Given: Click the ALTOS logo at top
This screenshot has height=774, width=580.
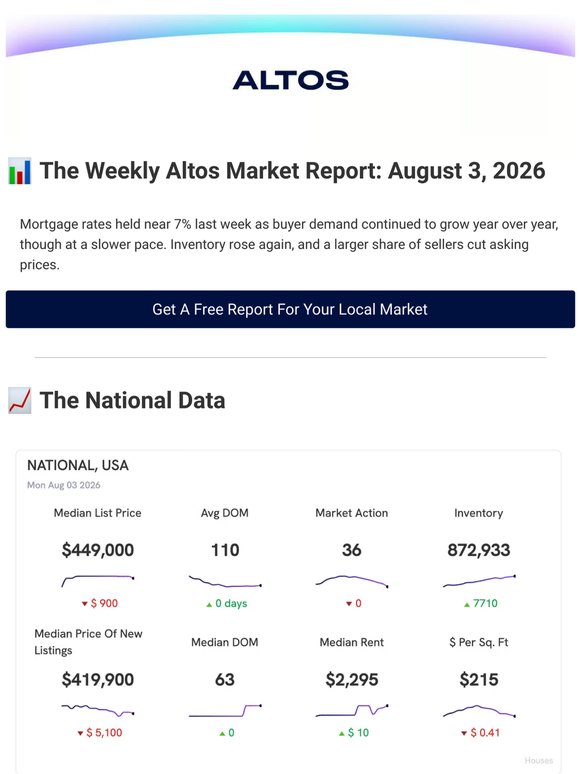Looking at the screenshot, I should click(290, 80).
